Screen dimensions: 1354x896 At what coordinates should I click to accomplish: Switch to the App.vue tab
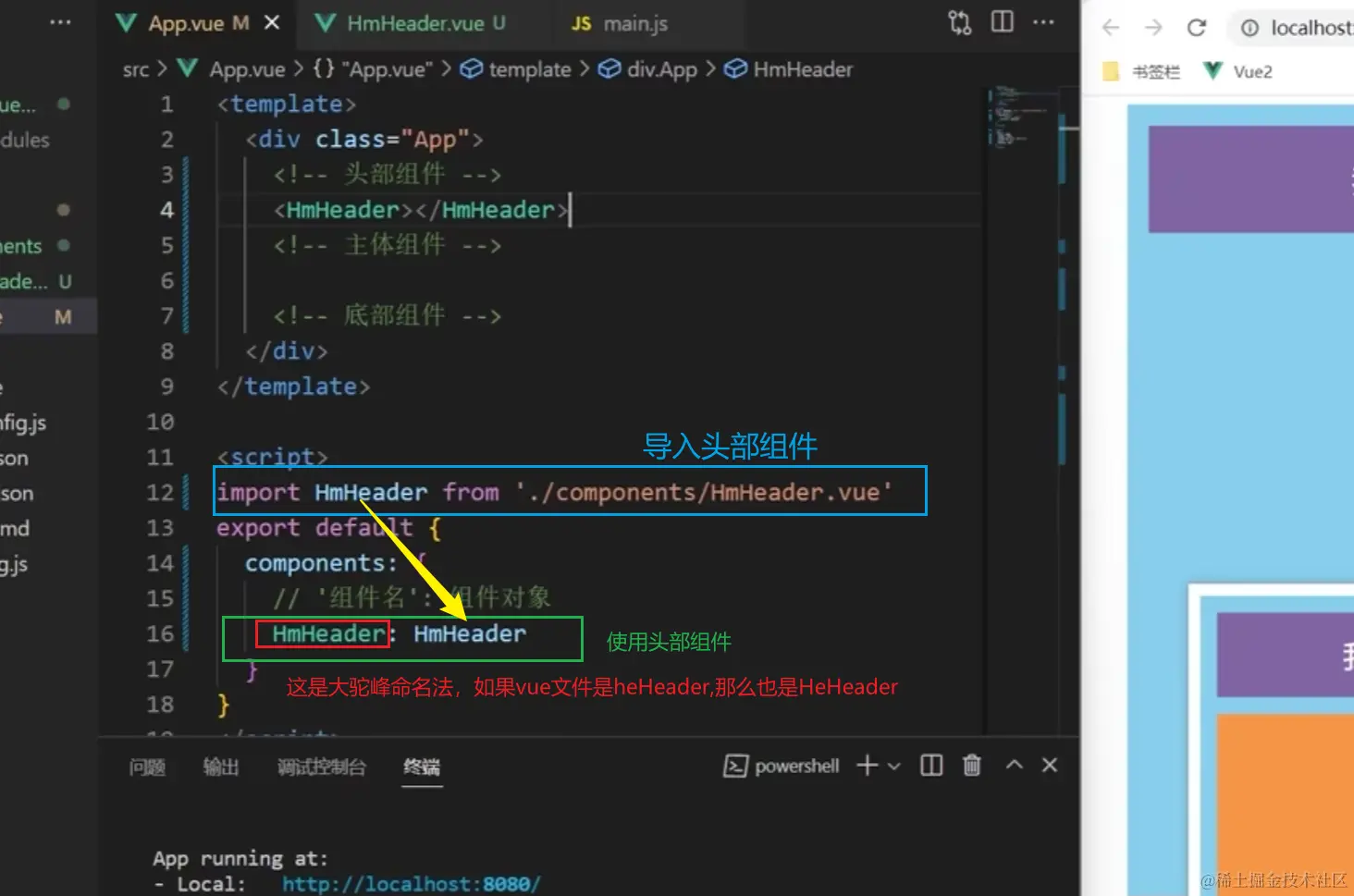(x=185, y=23)
